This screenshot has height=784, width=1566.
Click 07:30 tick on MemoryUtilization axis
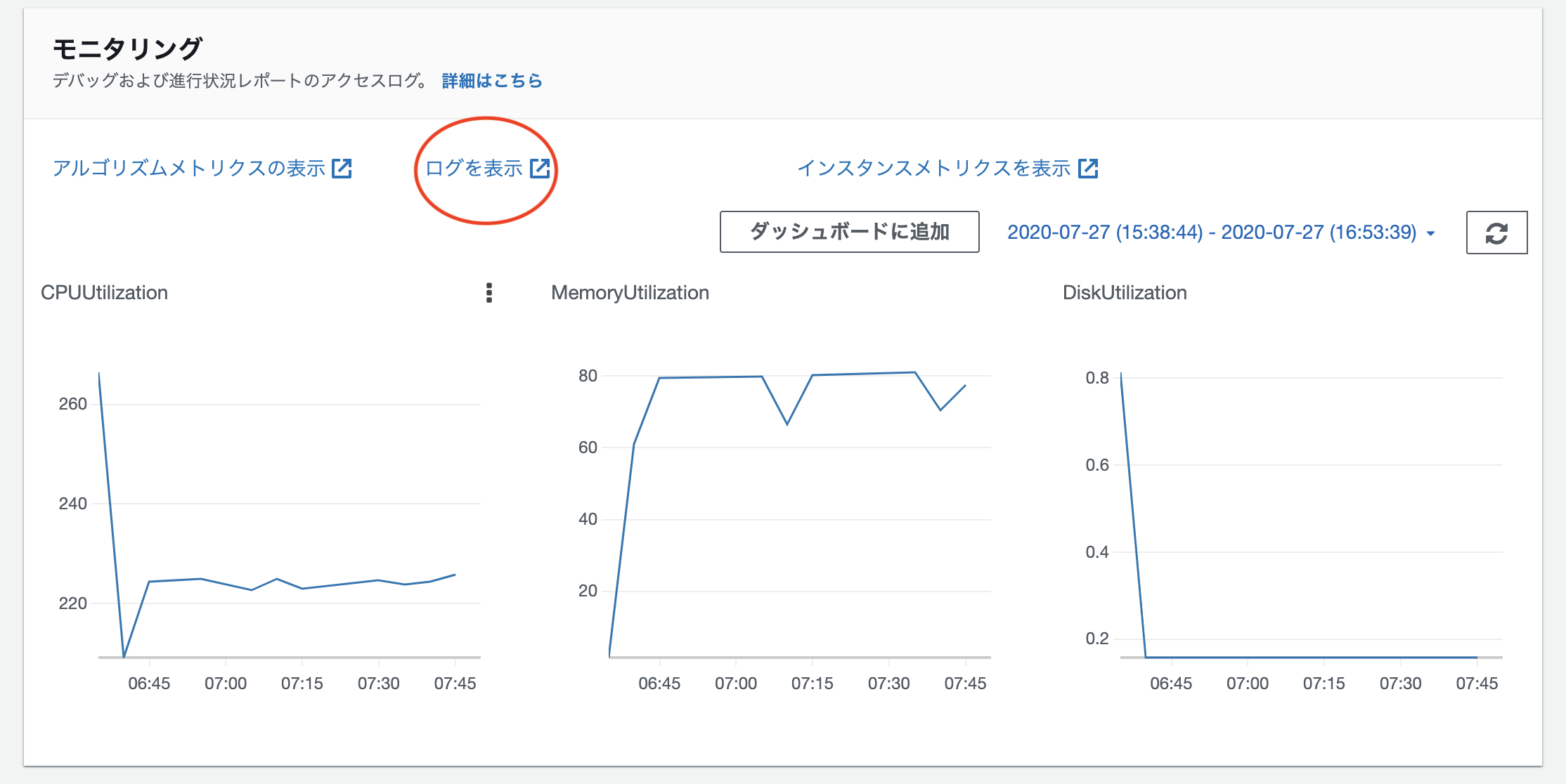tap(888, 684)
